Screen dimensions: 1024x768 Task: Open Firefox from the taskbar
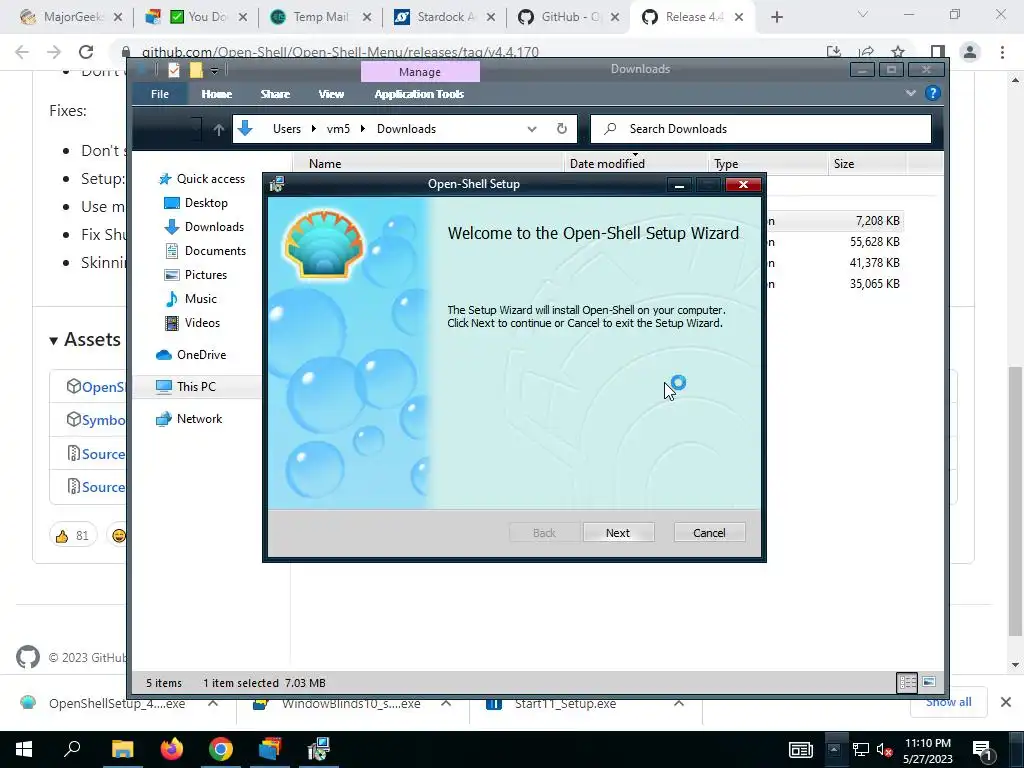pos(172,749)
